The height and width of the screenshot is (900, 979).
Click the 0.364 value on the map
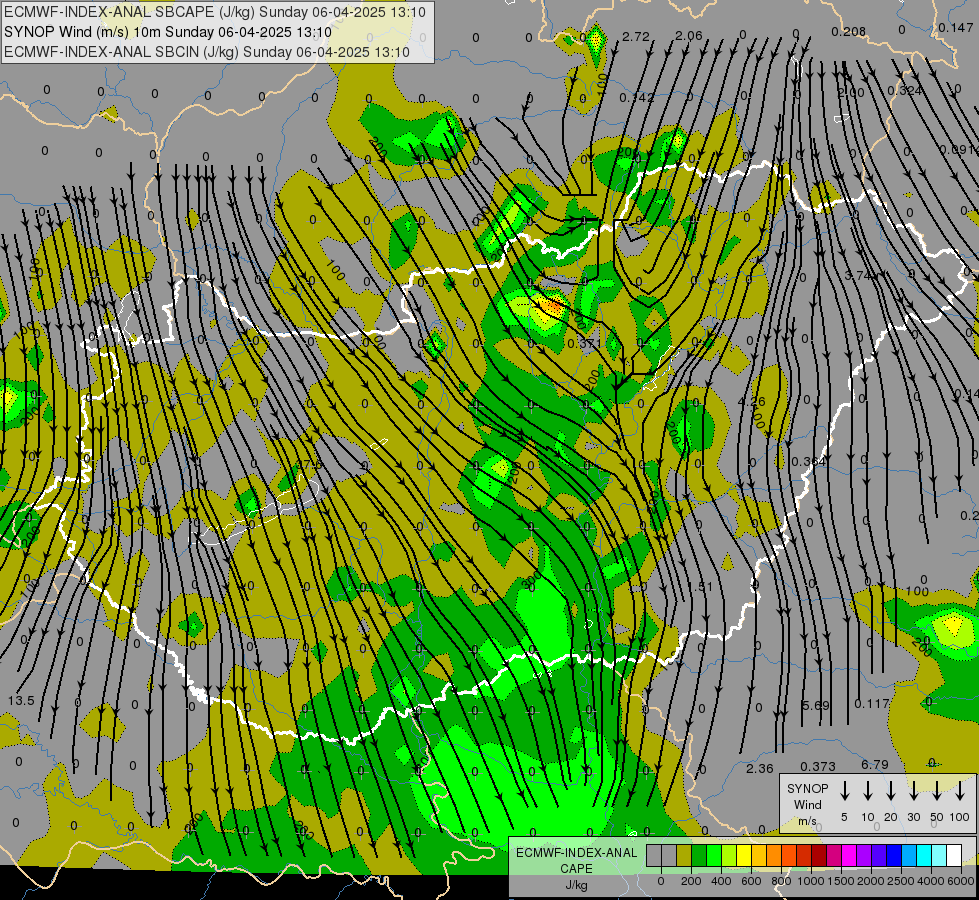click(809, 462)
